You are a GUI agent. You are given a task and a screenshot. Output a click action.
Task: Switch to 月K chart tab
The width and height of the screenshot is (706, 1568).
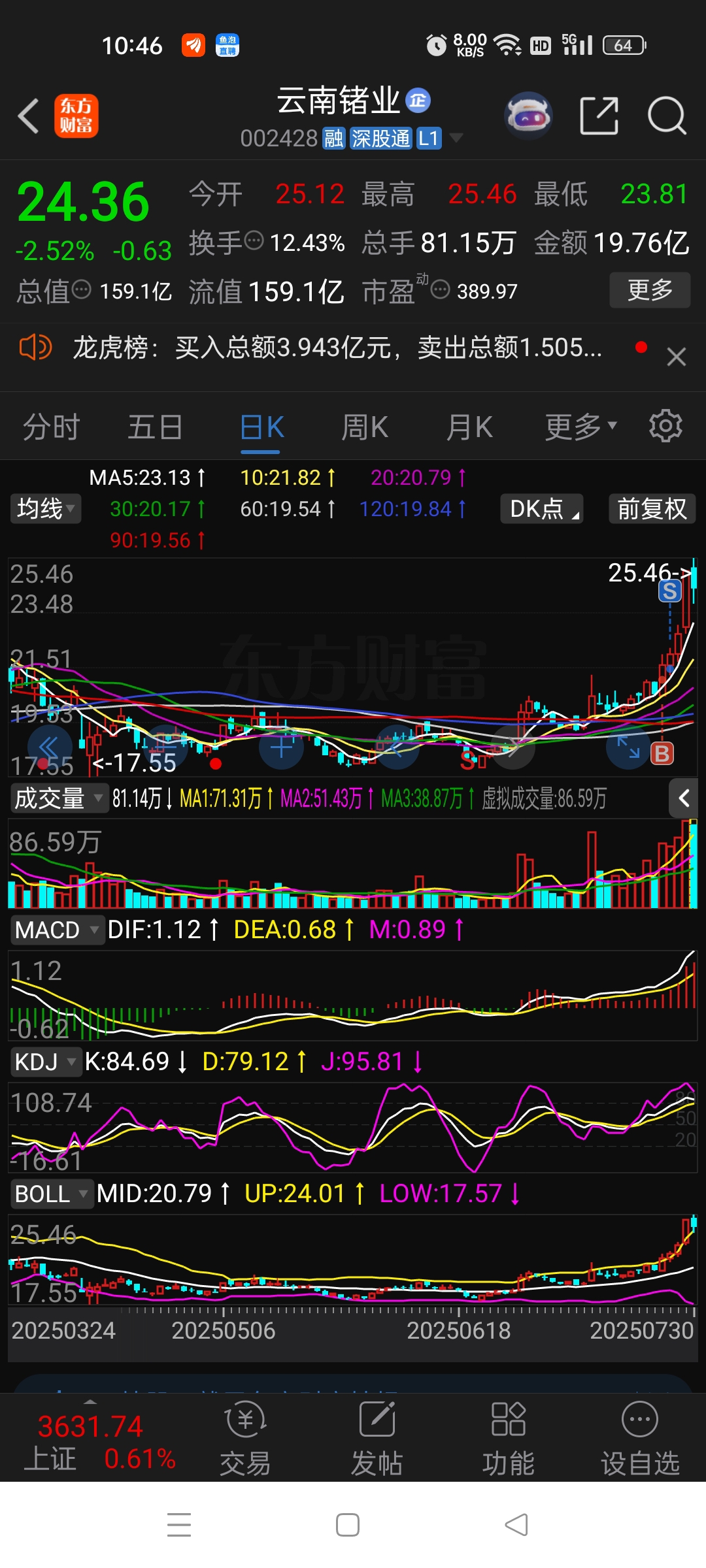469,427
